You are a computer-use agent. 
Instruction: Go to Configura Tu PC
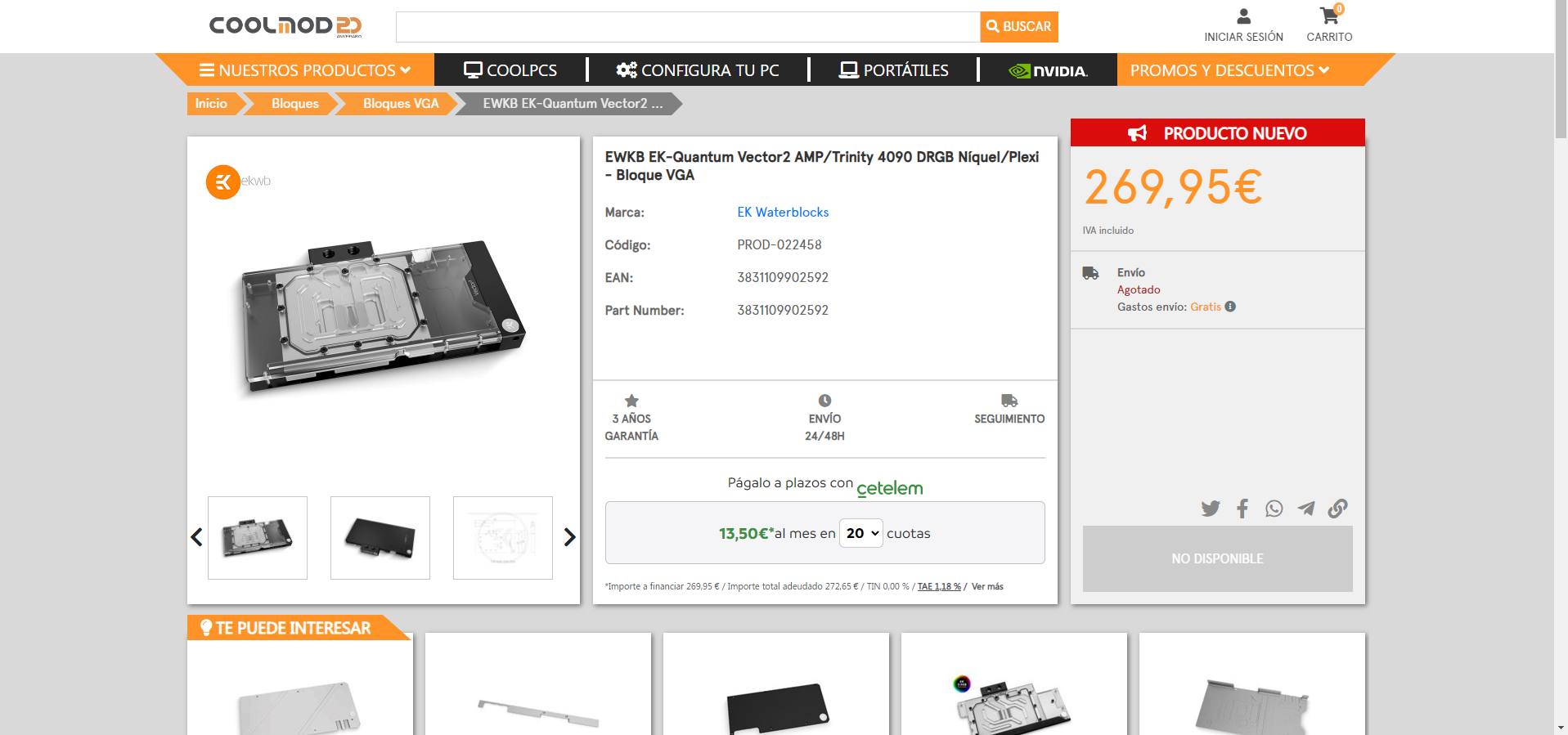coord(698,70)
